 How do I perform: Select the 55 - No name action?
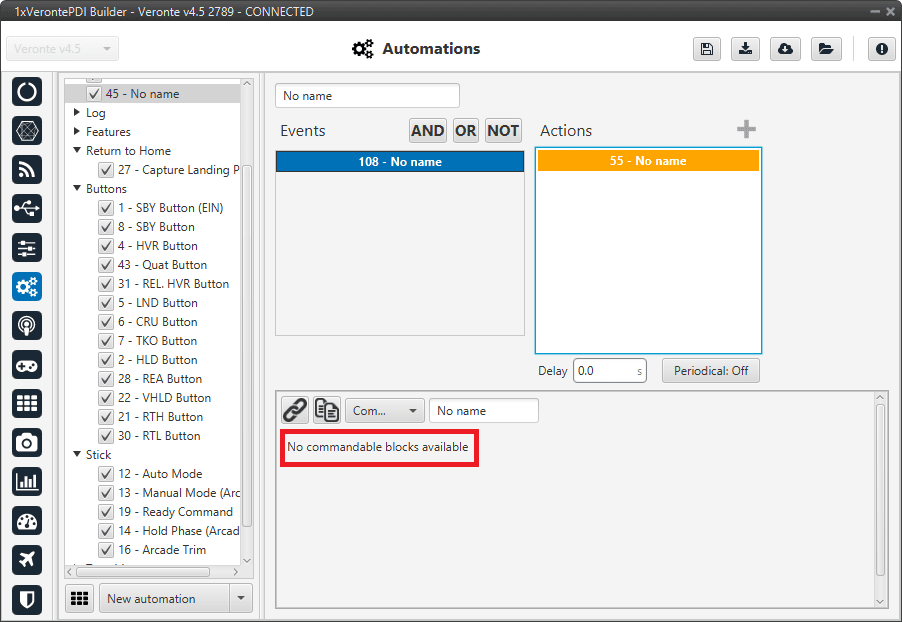tap(648, 161)
